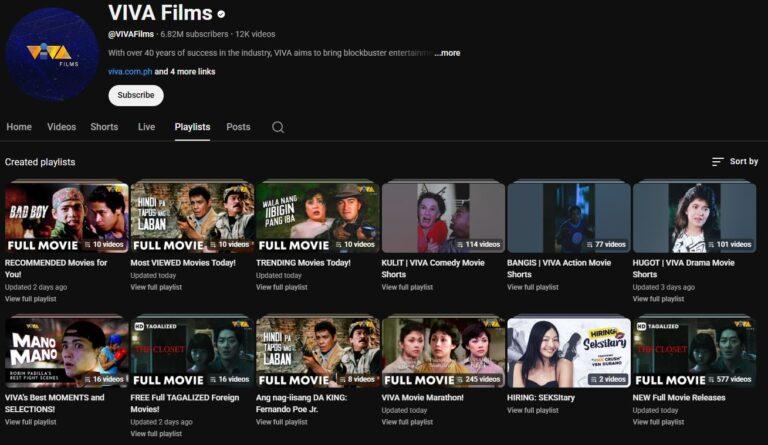This screenshot has width=768, height=445.
Task: Click the '8 videos' count badge
Action: click(356, 379)
